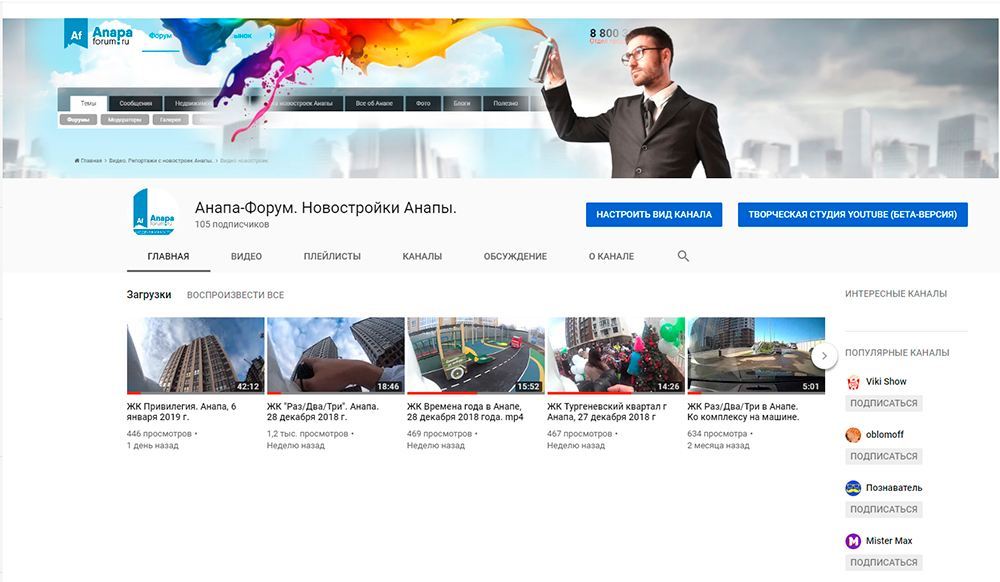This screenshot has height=582, width=1000.
Task: Open ЖК Раз/Два/Три thumbnail 18:46
Action: pyautogui.click(x=335, y=355)
